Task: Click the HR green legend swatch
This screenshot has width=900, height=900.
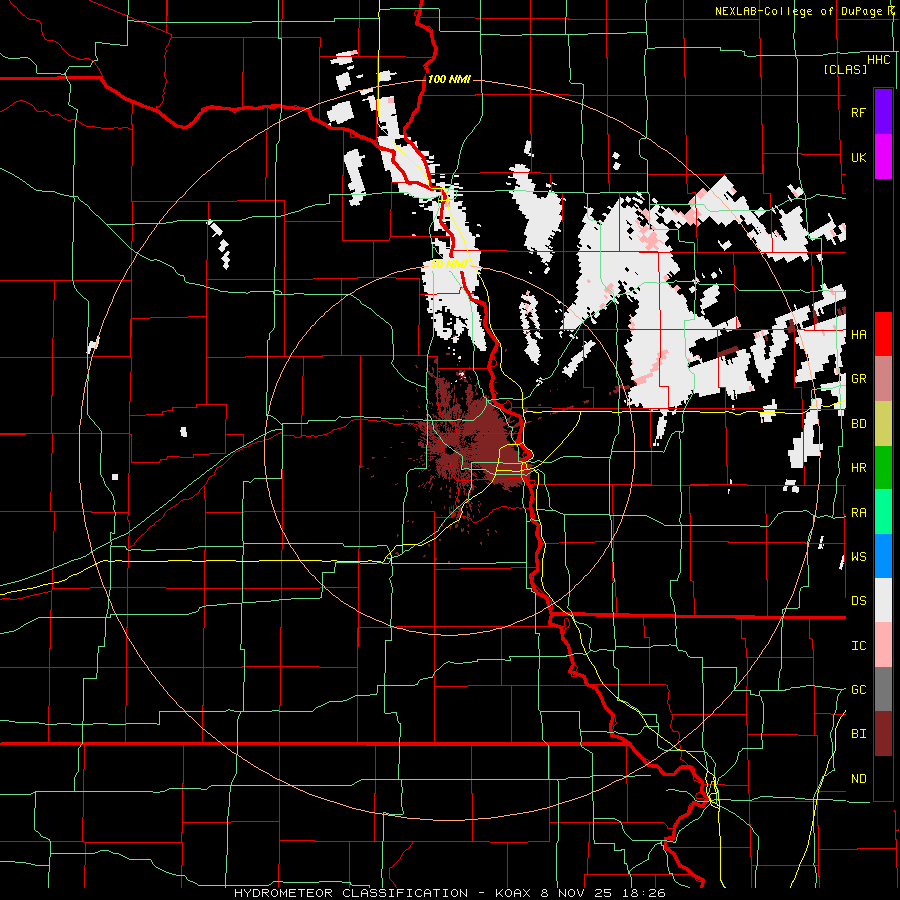Action: coord(883,468)
